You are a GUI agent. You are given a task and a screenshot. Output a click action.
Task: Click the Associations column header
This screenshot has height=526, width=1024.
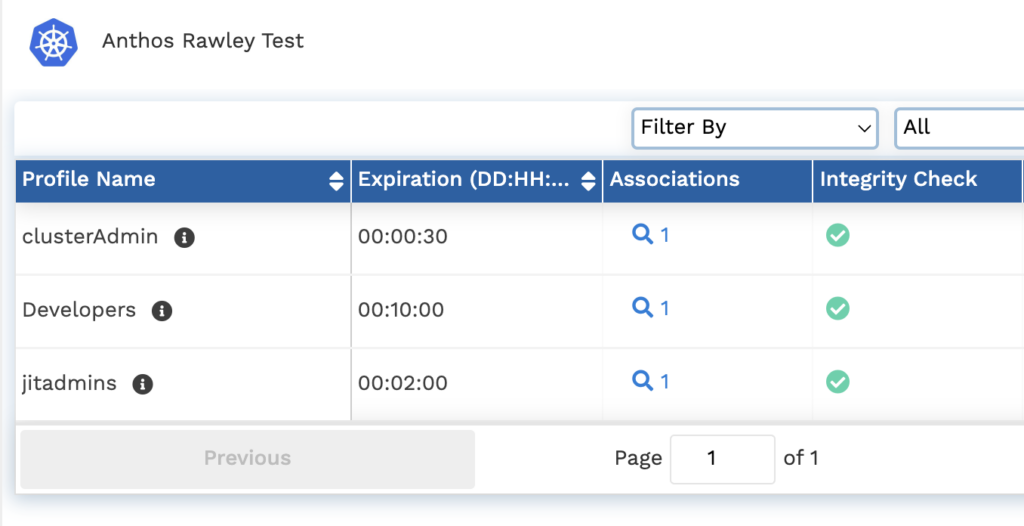pyautogui.click(x=675, y=180)
